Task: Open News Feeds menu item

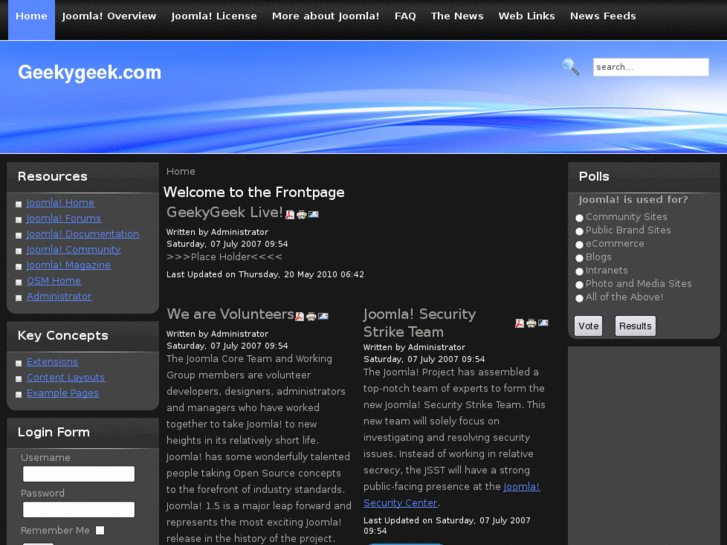Action: (603, 16)
